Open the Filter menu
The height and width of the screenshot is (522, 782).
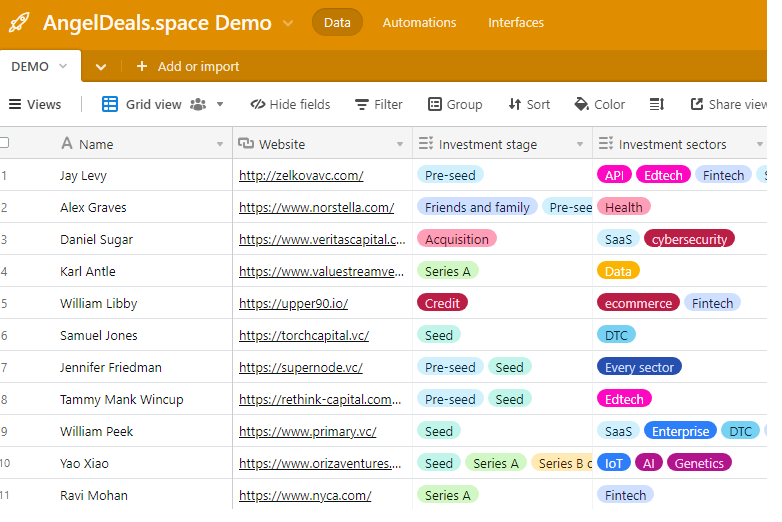[379, 104]
